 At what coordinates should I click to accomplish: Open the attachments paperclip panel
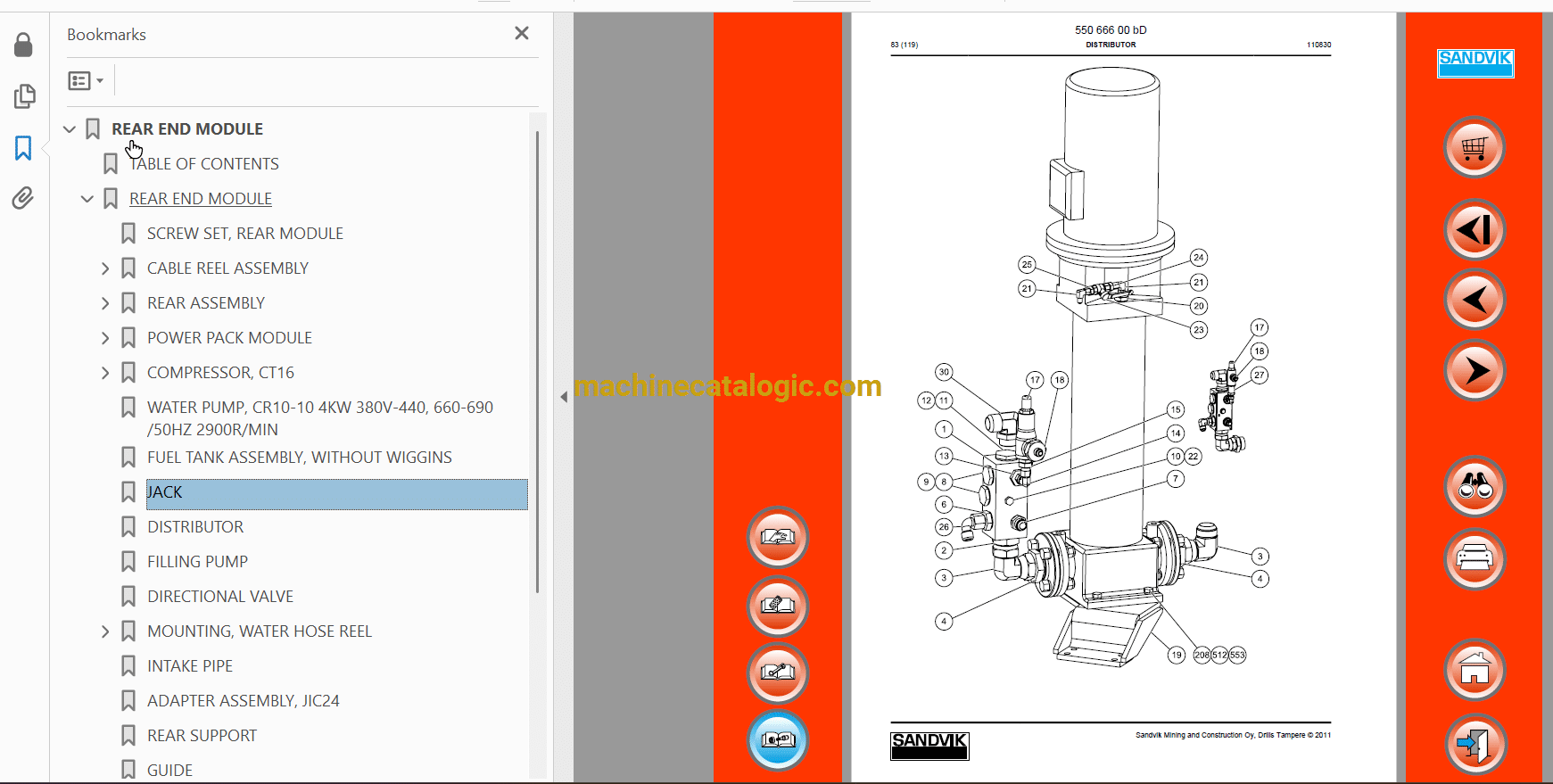point(23,198)
